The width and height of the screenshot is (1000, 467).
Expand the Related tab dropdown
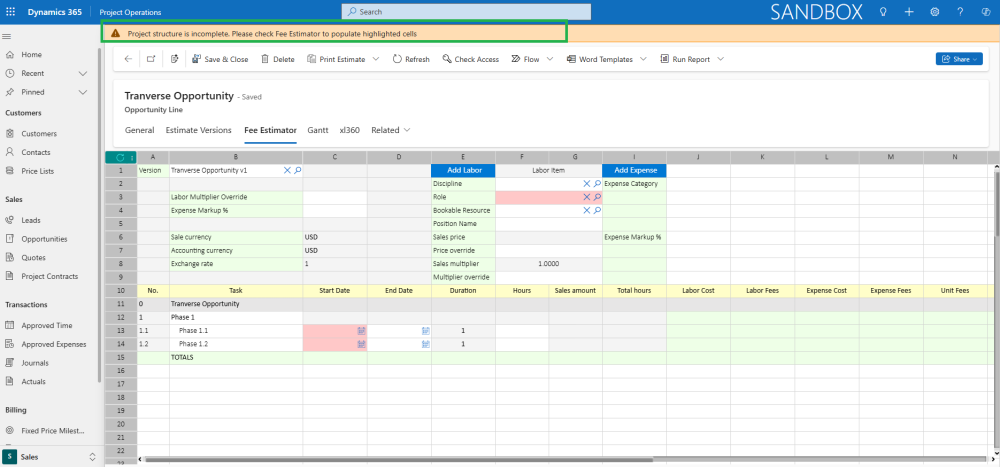point(406,130)
